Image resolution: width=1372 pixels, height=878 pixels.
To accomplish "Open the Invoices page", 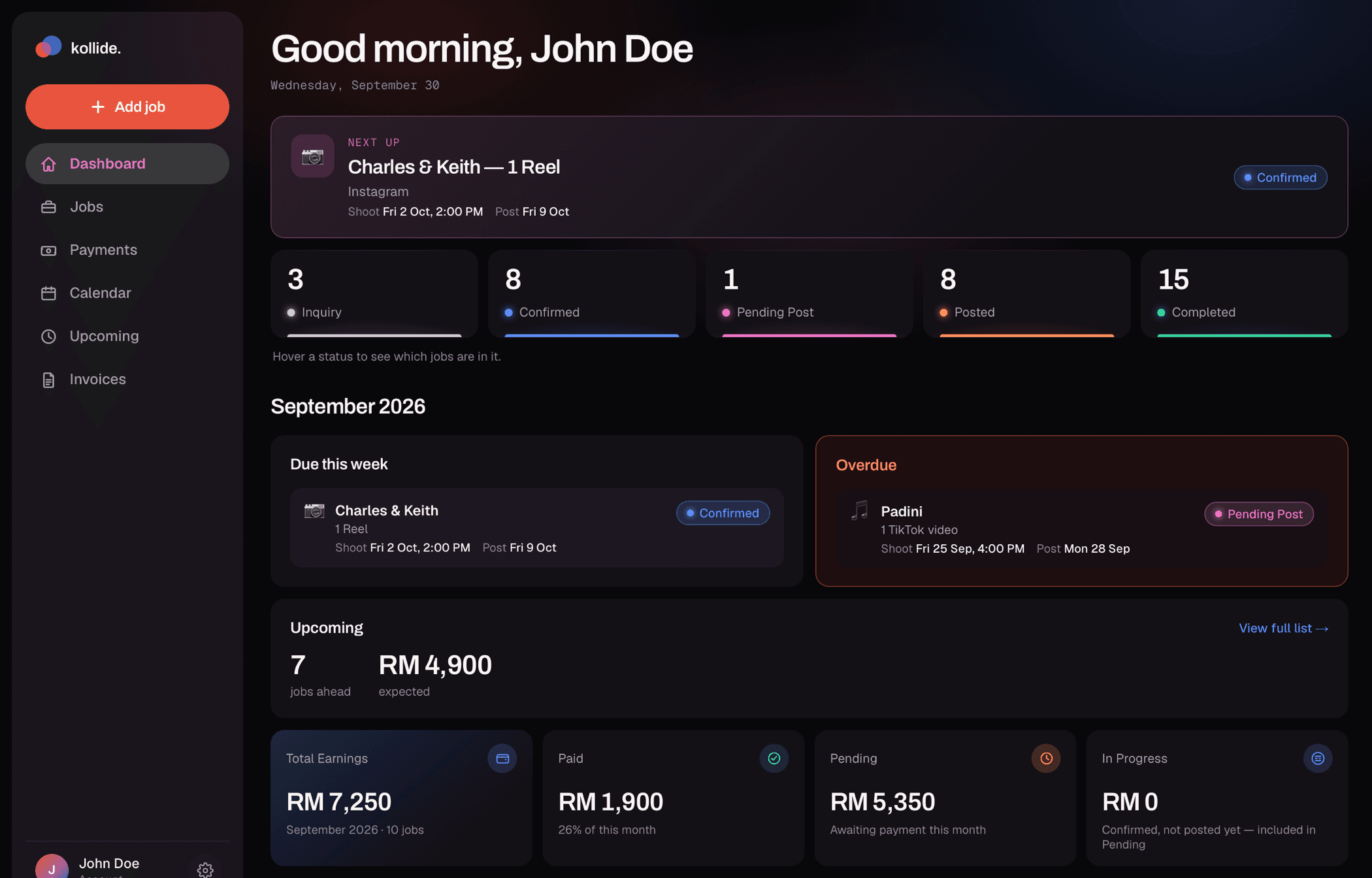I will coord(127,379).
